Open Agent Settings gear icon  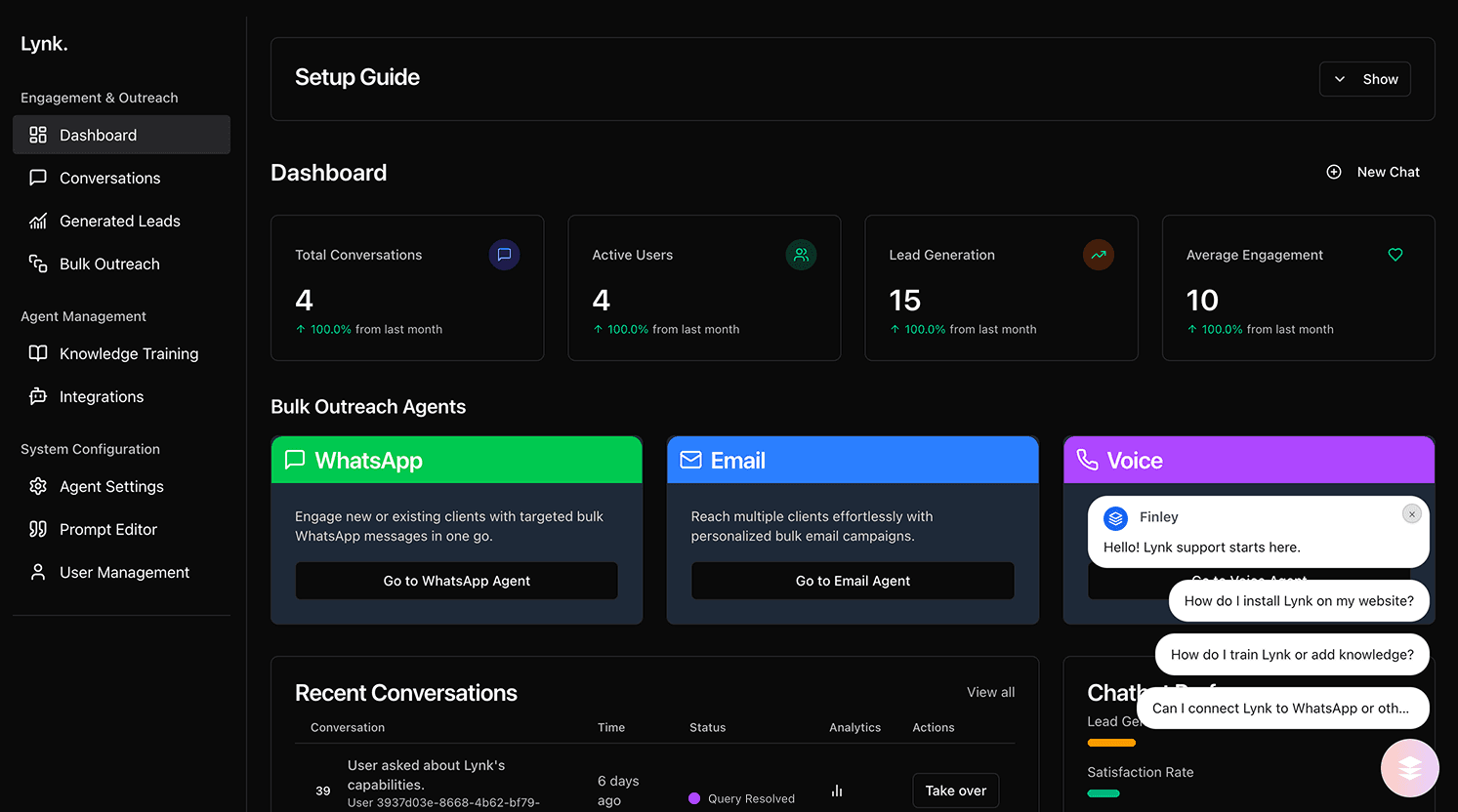[38, 486]
